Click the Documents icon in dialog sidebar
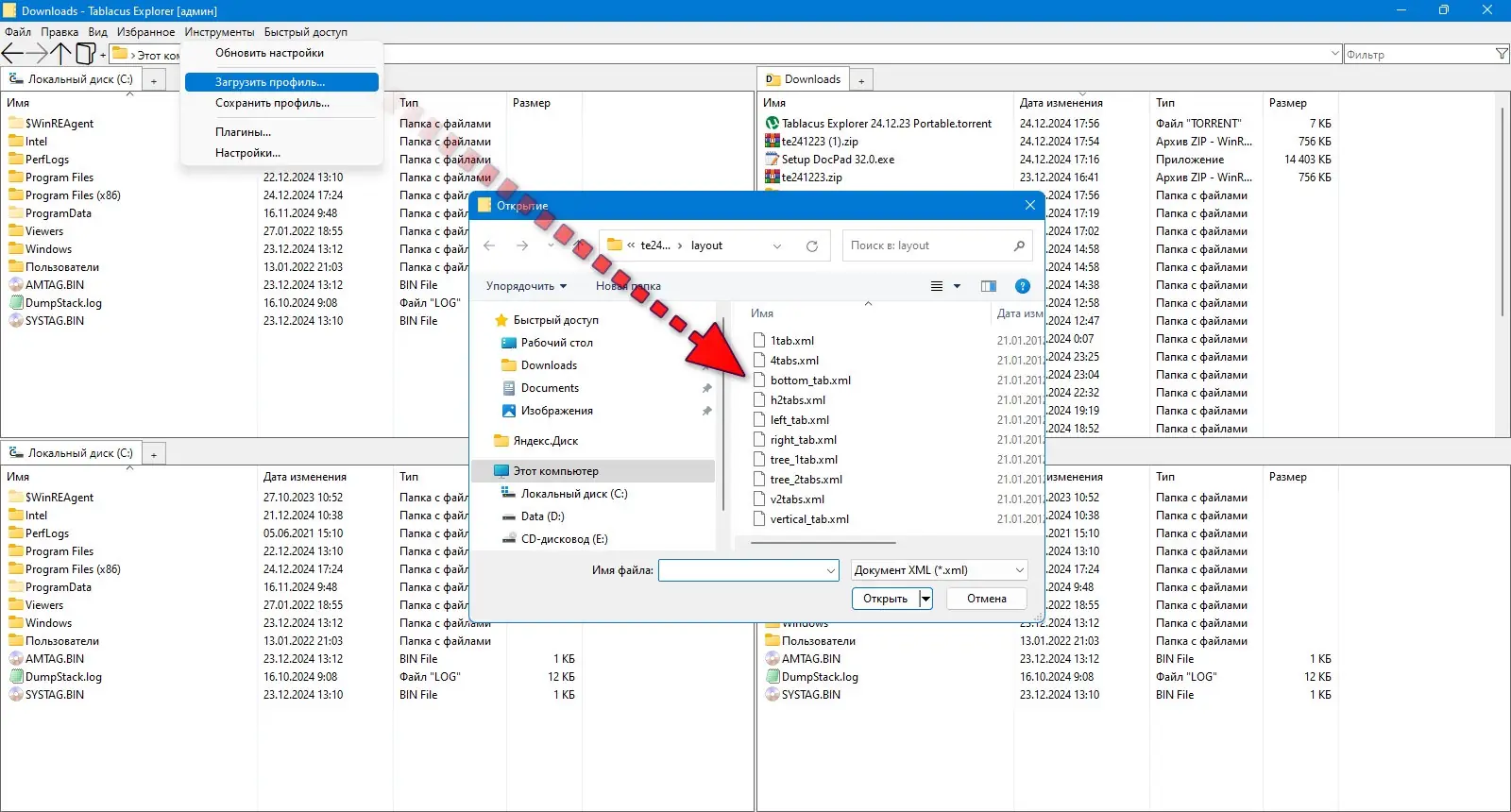The image size is (1511, 812). [509, 388]
